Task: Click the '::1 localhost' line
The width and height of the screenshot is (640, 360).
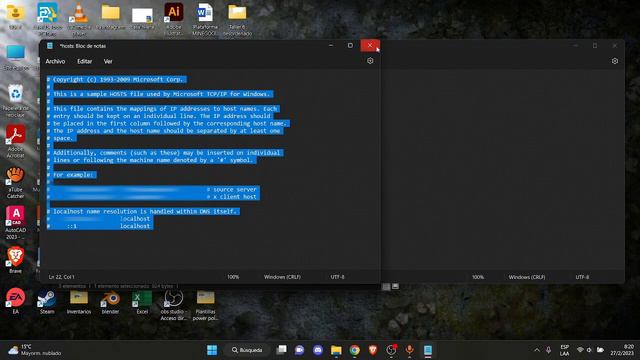Action: coord(100,226)
